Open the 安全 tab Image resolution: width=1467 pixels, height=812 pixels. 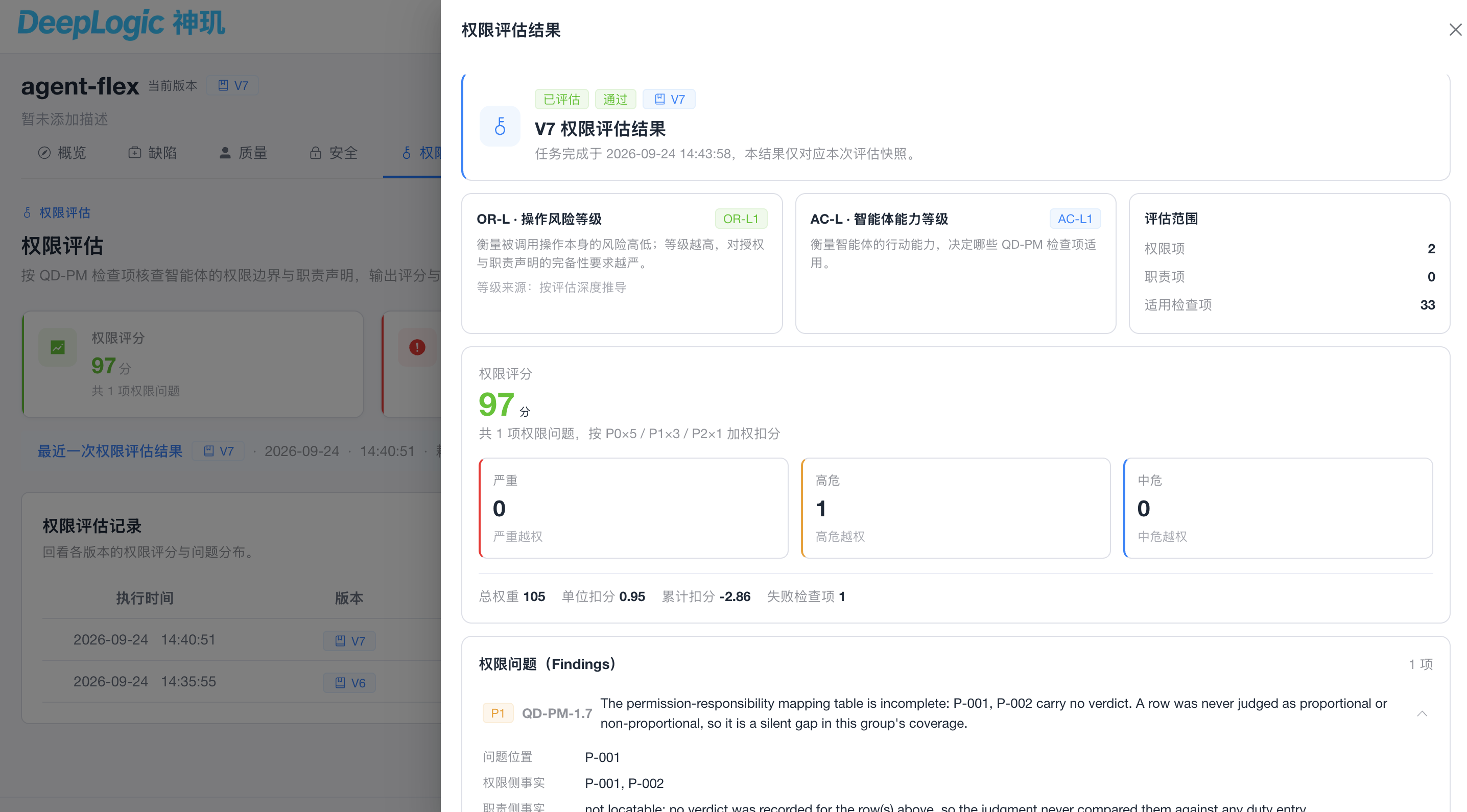click(x=333, y=153)
